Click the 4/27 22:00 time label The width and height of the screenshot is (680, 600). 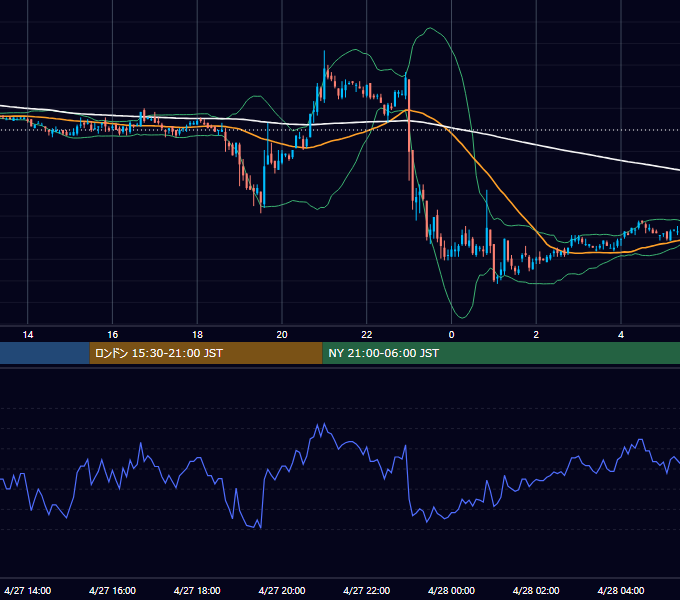pyautogui.click(x=367, y=591)
